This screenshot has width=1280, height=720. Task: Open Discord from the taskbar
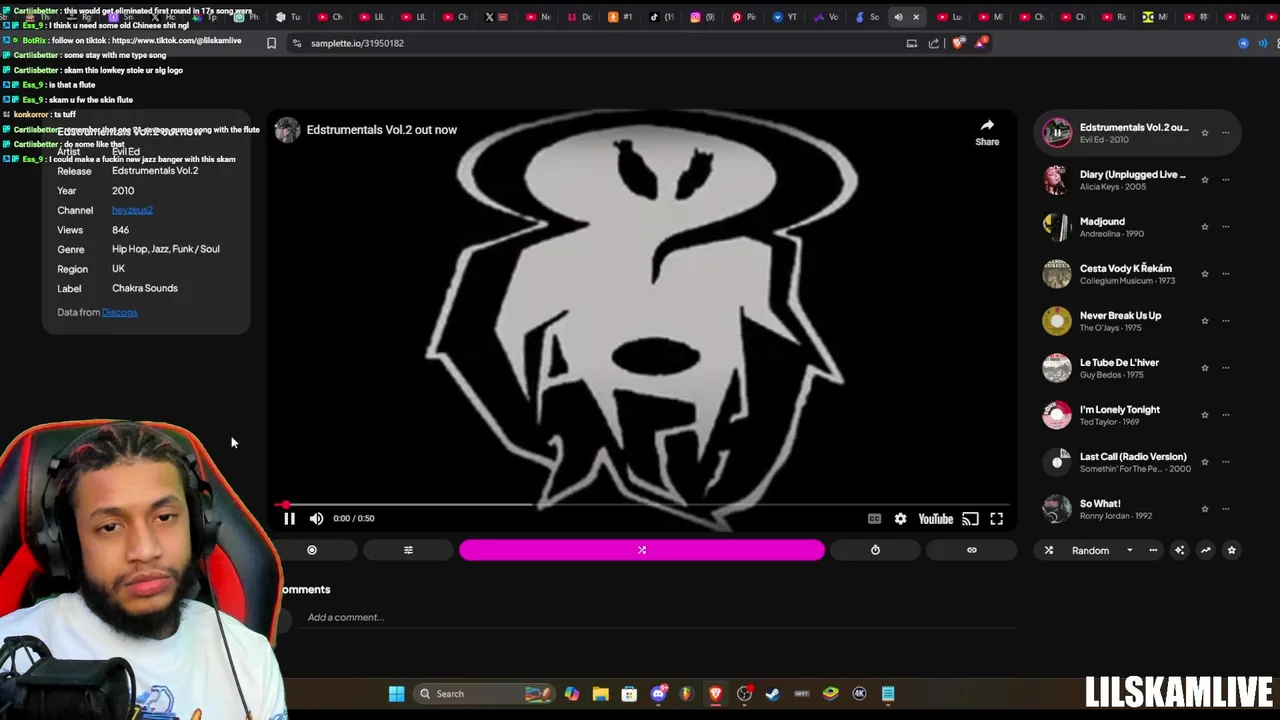(658, 694)
